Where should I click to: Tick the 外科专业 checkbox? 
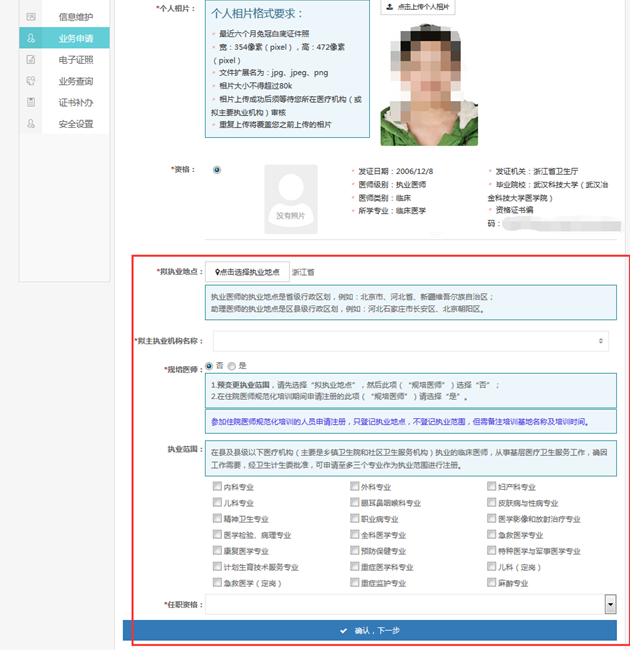point(355,487)
